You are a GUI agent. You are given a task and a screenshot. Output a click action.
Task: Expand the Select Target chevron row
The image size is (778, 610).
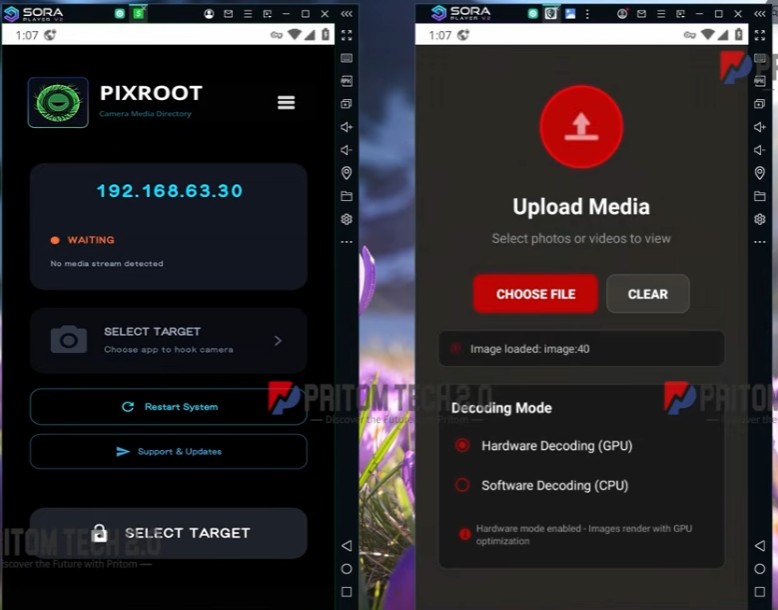(169, 340)
